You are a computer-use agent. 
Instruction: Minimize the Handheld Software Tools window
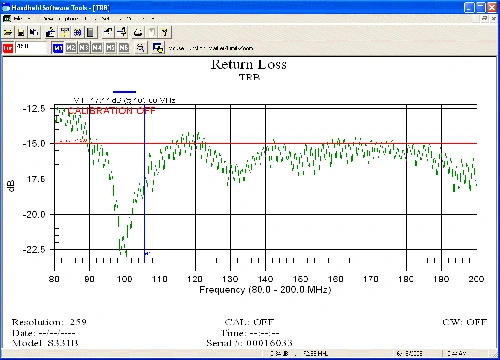[x=470, y=7]
